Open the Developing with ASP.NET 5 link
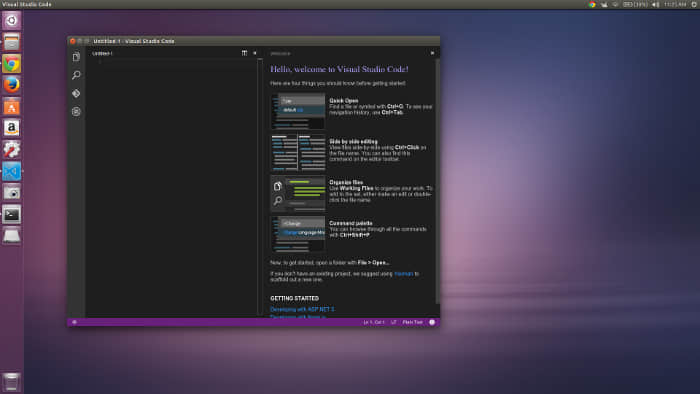 coord(302,309)
